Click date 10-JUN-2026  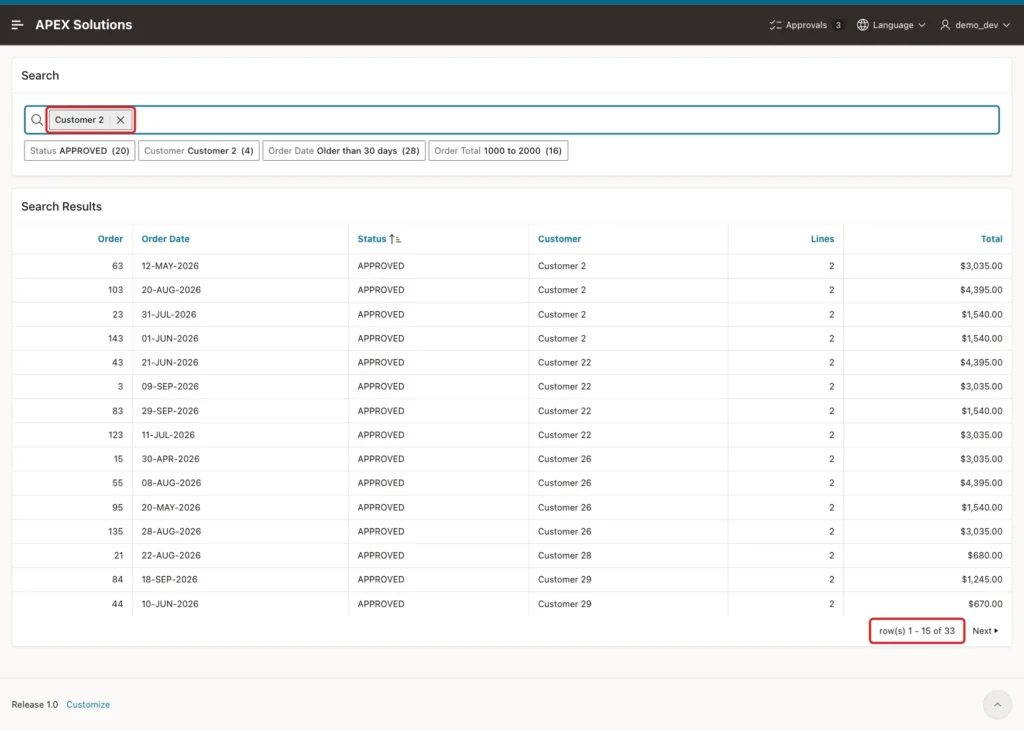170,604
